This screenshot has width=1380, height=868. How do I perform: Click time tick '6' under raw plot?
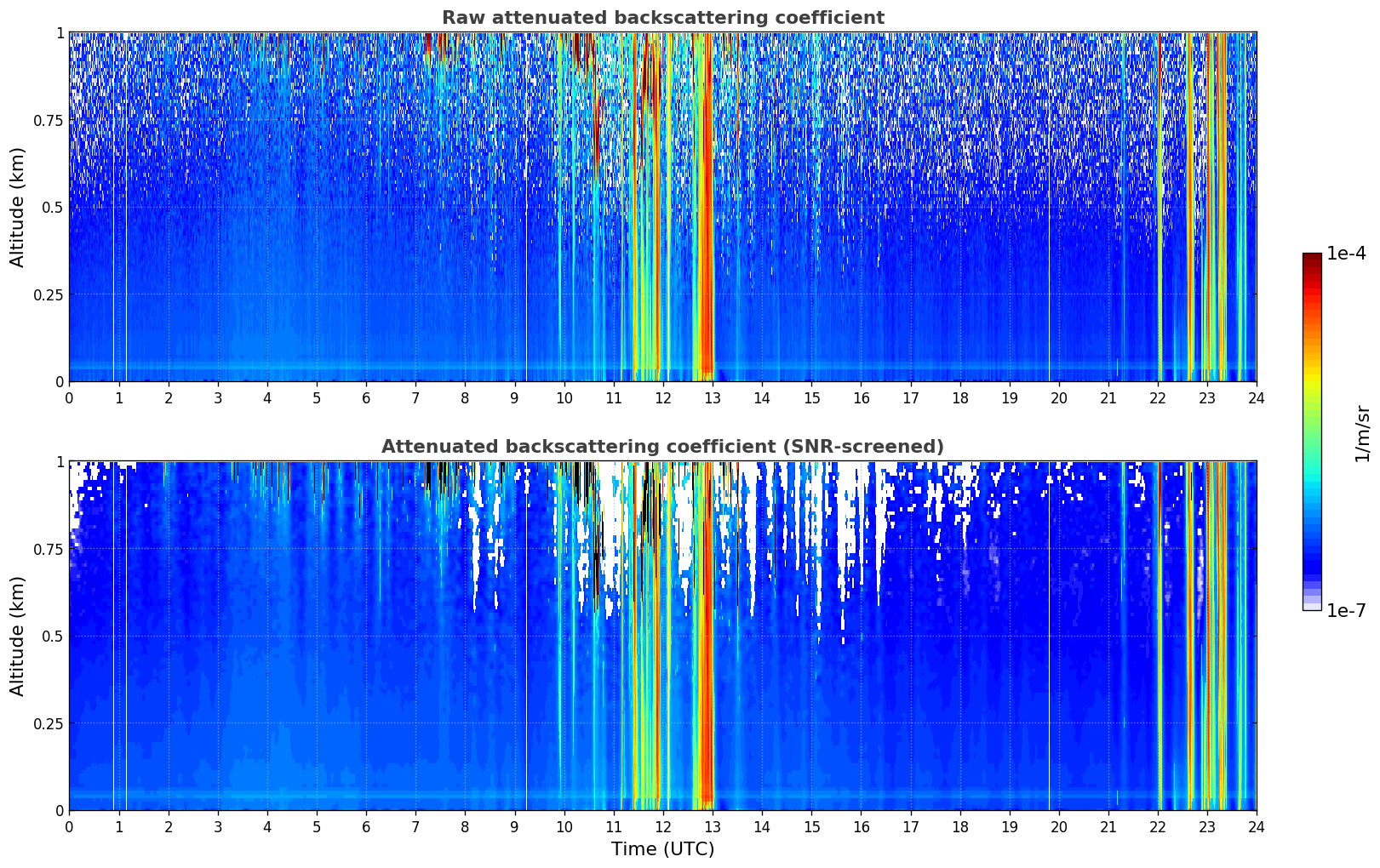[x=366, y=397]
